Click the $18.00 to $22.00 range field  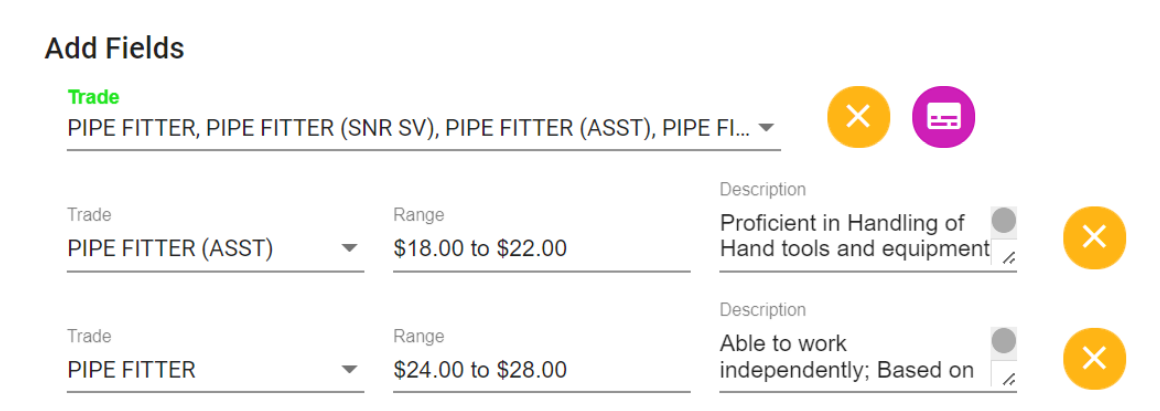click(x=540, y=248)
